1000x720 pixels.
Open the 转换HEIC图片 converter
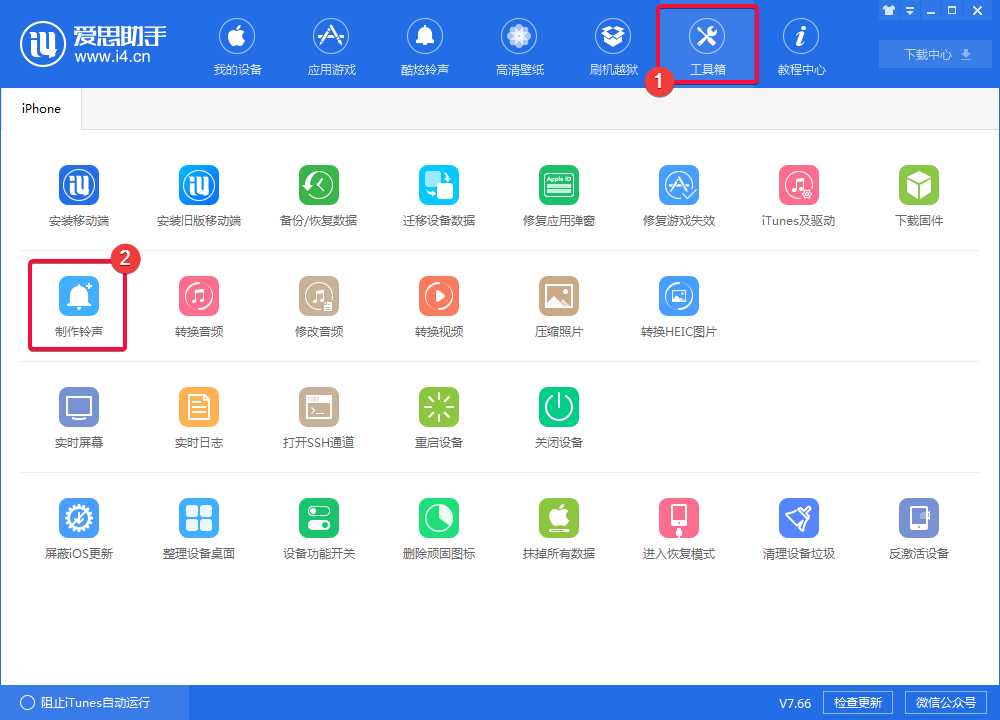[x=678, y=296]
